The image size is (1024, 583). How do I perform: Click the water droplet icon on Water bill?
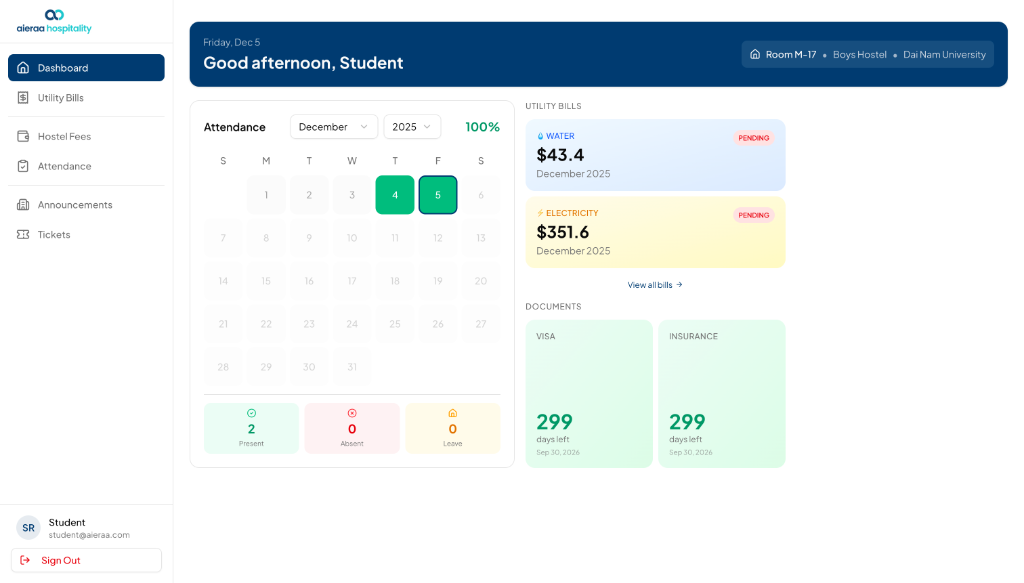click(x=540, y=135)
